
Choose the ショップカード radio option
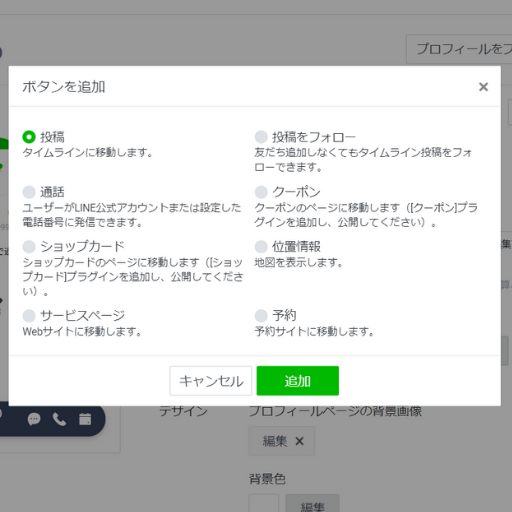click(x=29, y=247)
